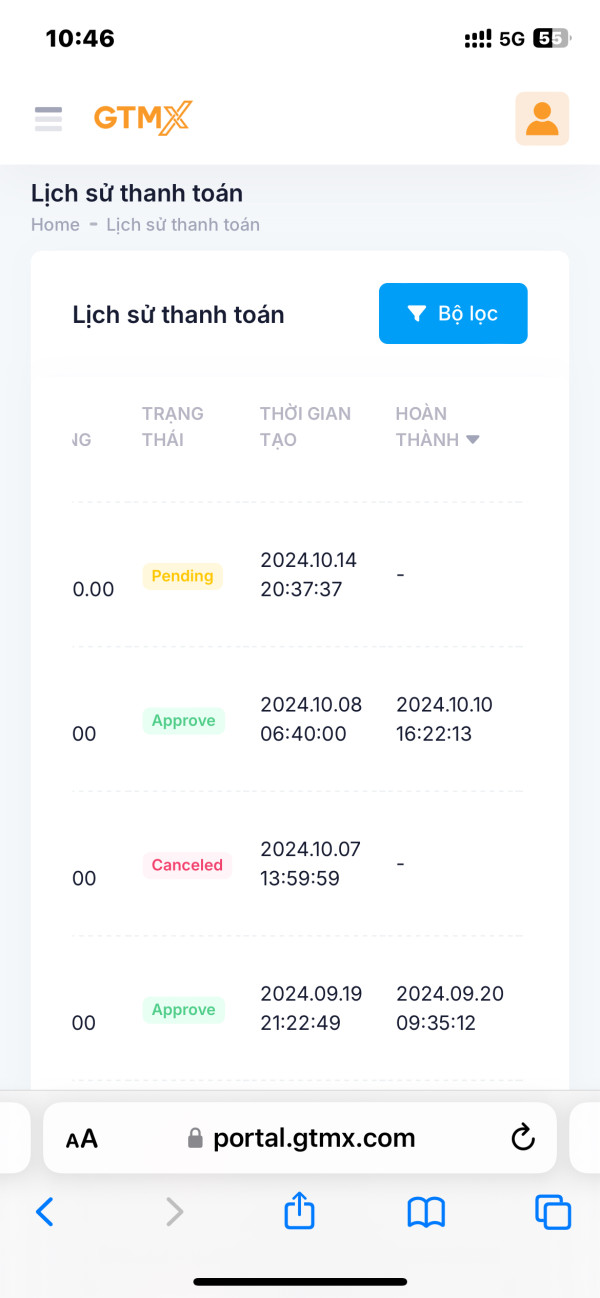This screenshot has width=600, height=1298.
Task: Tap Approve badge for 2024.09.19 row
Action: [x=183, y=1010]
